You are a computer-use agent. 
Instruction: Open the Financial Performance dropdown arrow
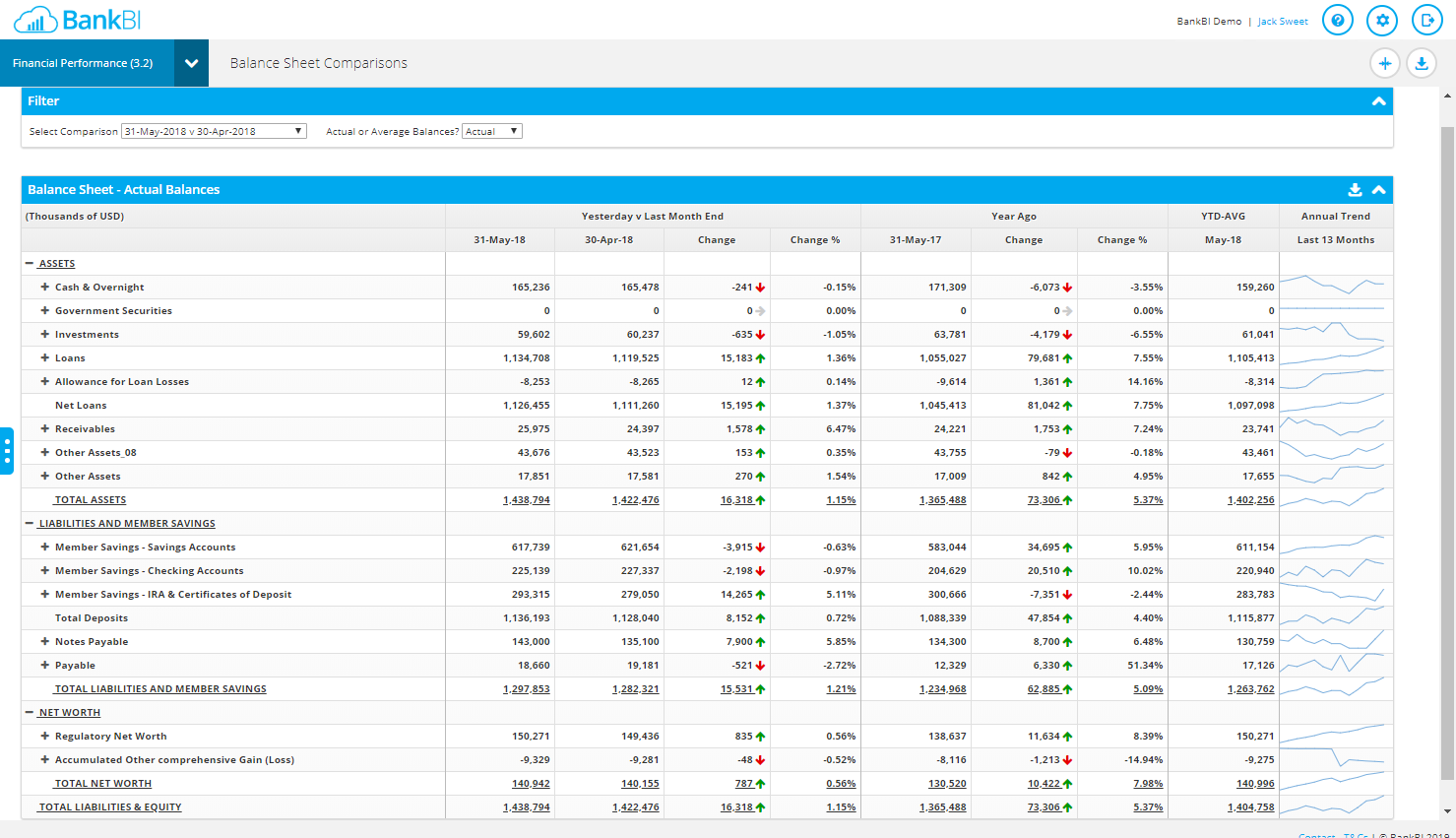192,62
